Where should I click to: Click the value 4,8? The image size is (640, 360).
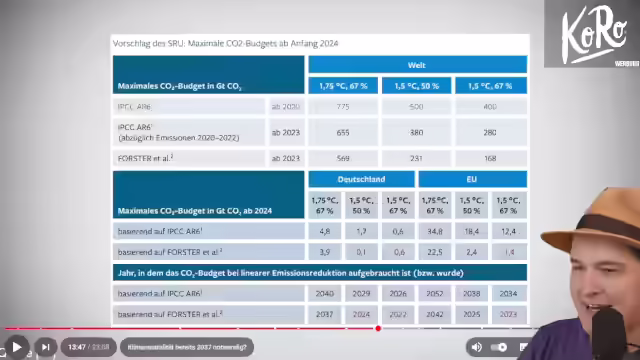tap(324, 231)
